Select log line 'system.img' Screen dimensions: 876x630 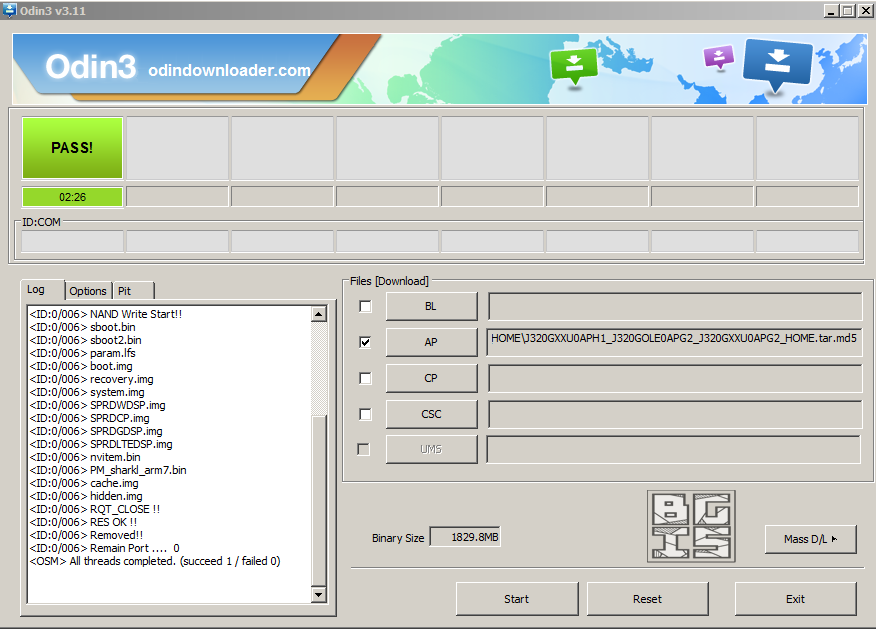click(87, 392)
